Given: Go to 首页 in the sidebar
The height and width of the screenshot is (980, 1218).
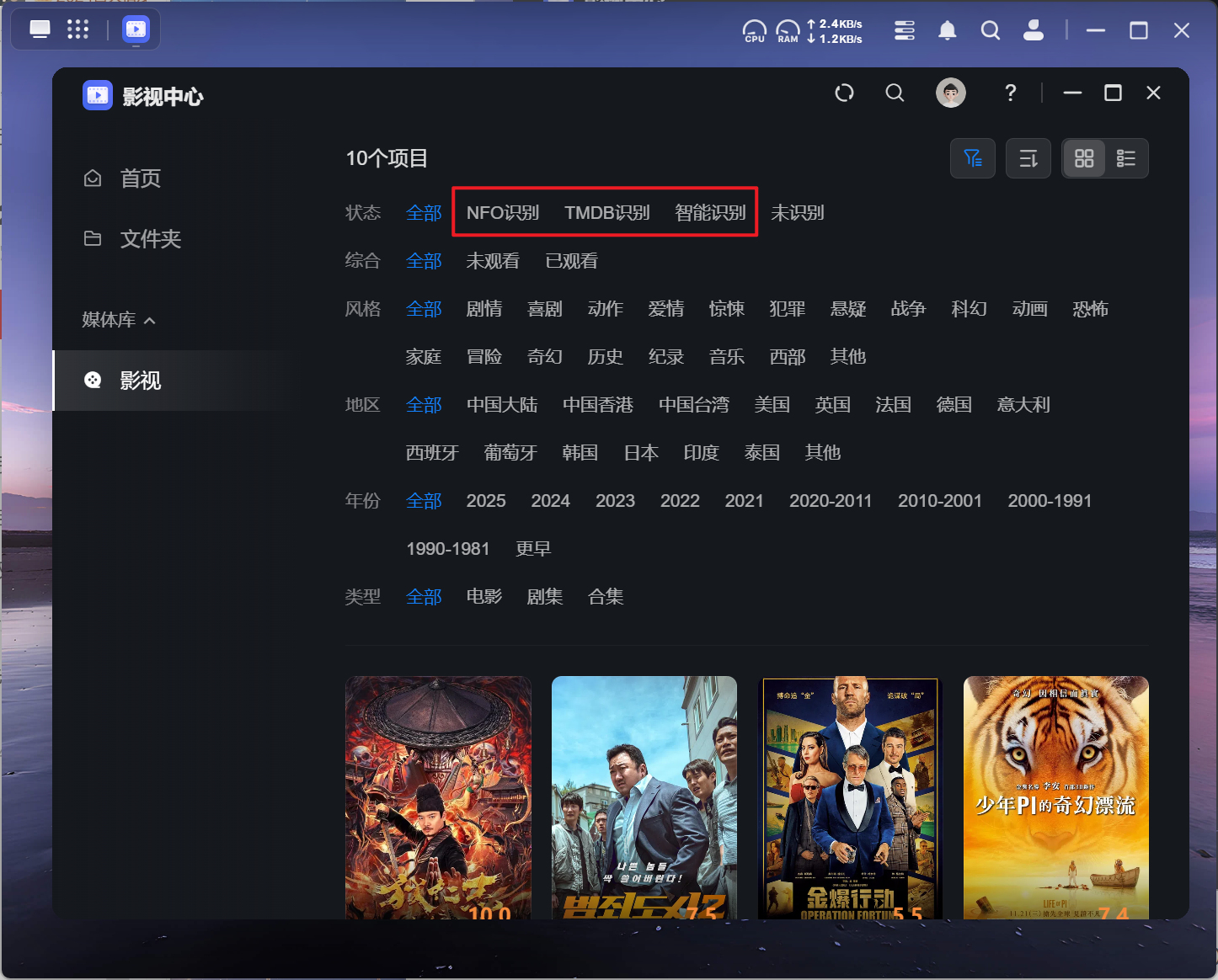Looking at the screenshot, I should click(140, 178).
